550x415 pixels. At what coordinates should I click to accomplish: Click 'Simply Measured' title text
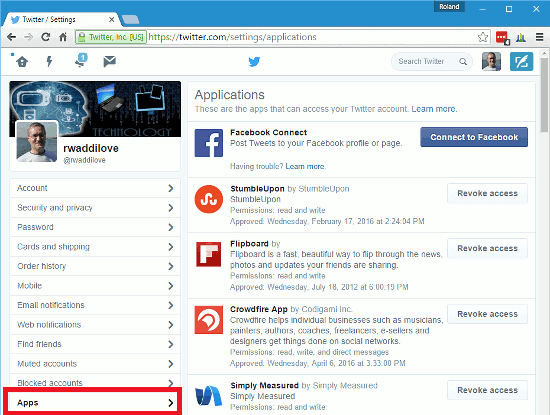click(x=264, y=386)
